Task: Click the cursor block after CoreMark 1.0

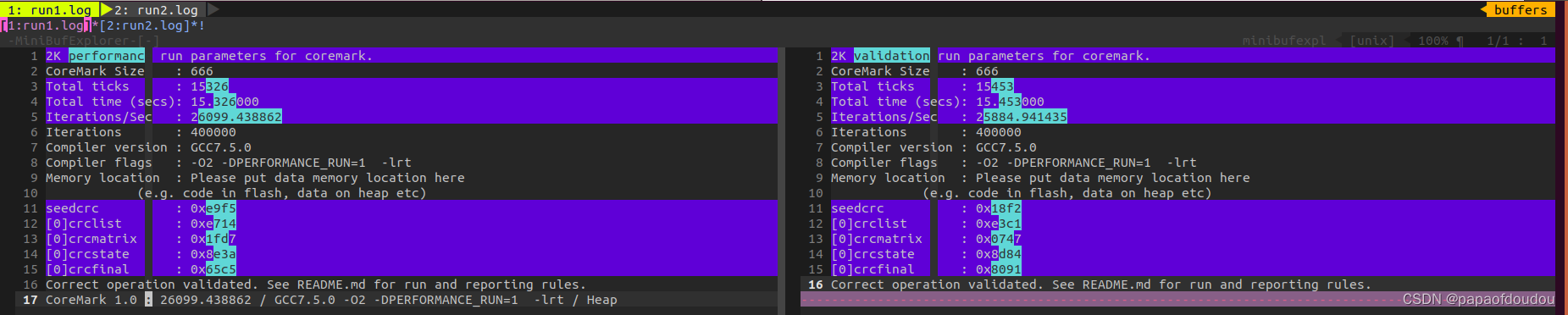Action: (x=148, y=300)
